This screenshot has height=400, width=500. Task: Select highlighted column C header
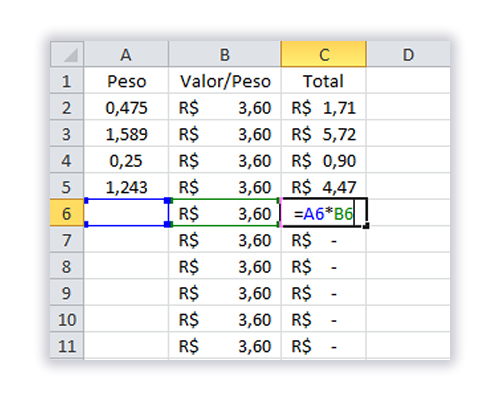tap(324, 54)
